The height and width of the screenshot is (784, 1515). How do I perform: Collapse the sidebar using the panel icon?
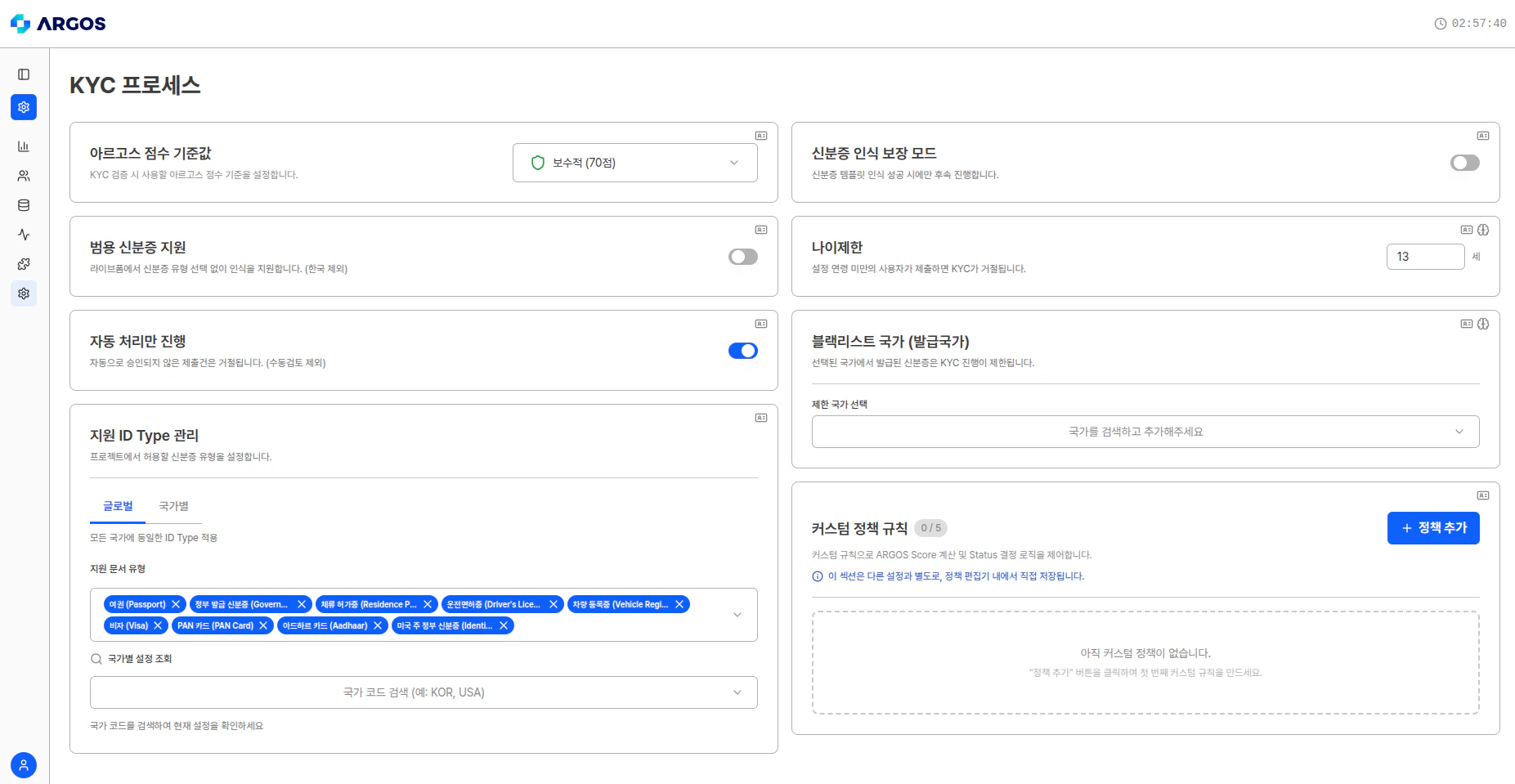tap(24, 74)
